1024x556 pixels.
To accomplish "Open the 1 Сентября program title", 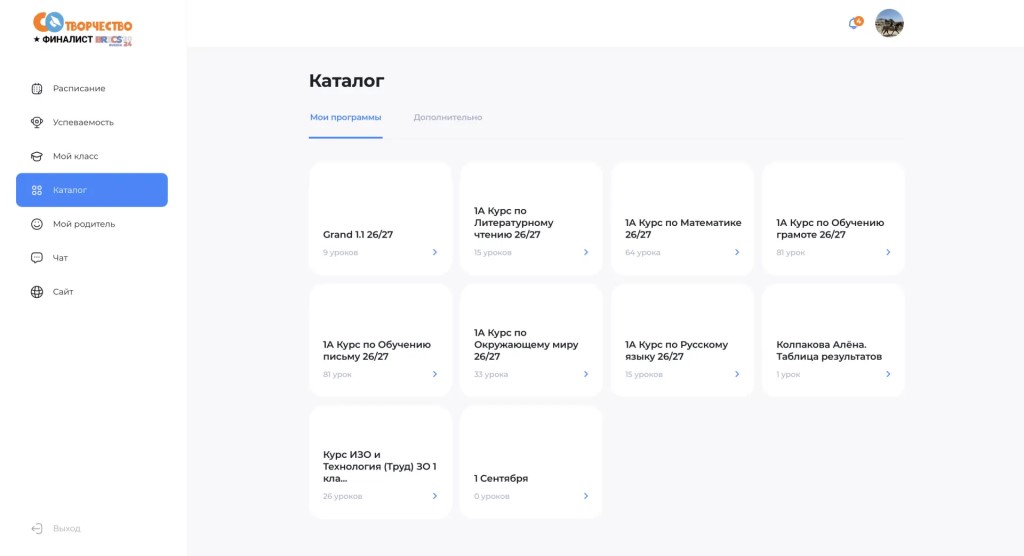I will tap(501, 478).
